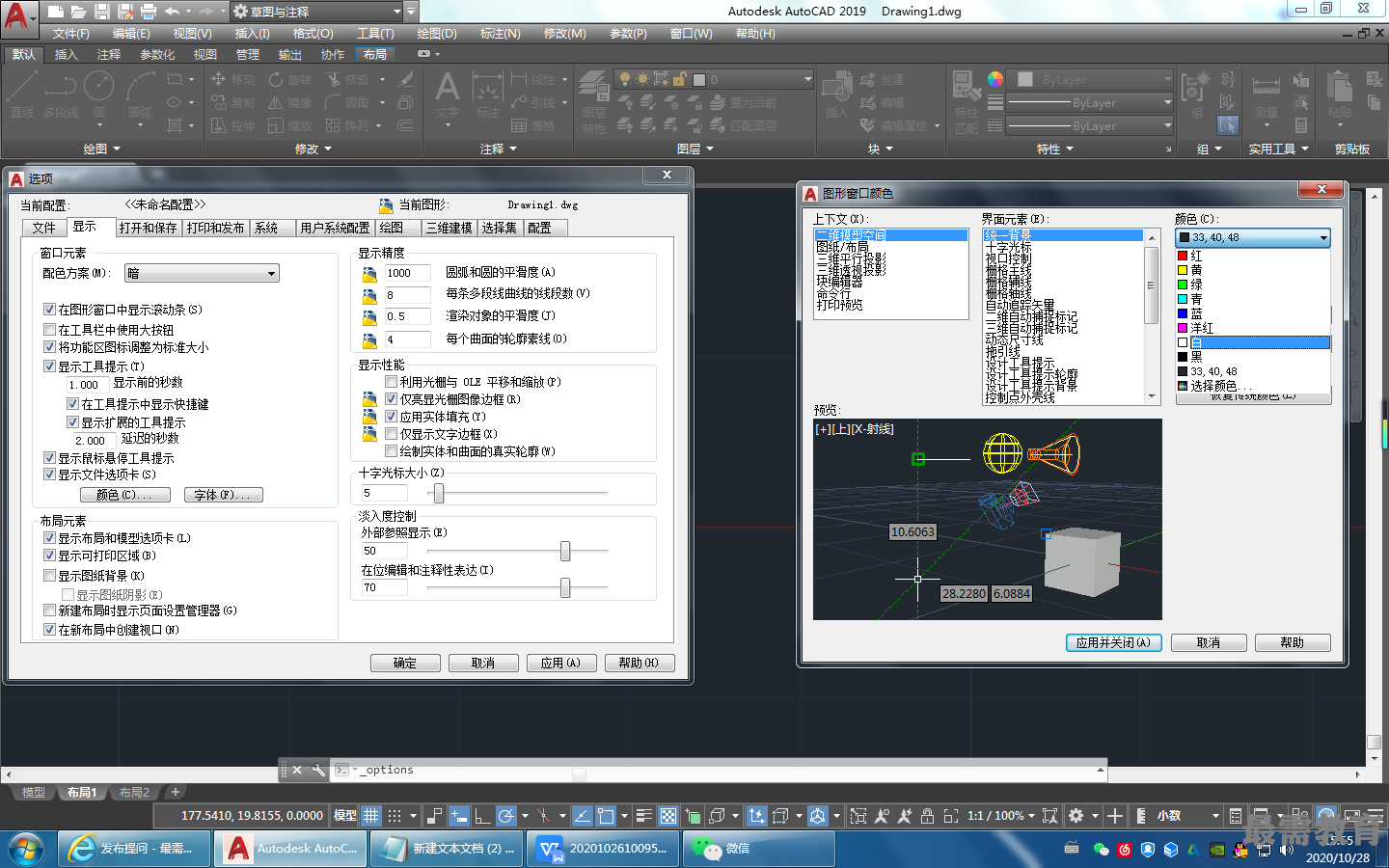Image resolution: width=1389 pixels, height=868 pixels.
Task: Select the 文字 text tool in ribbon
Action: [447, 95]
